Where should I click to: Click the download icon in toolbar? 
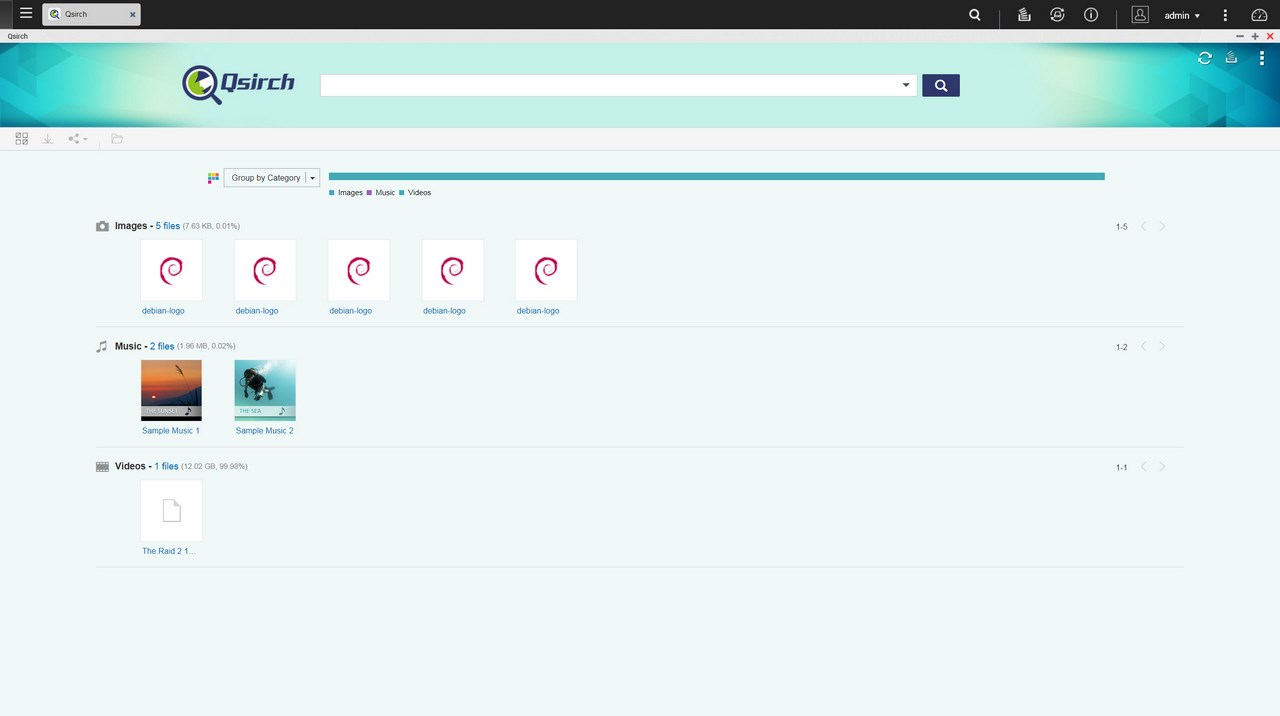point(47,139)
